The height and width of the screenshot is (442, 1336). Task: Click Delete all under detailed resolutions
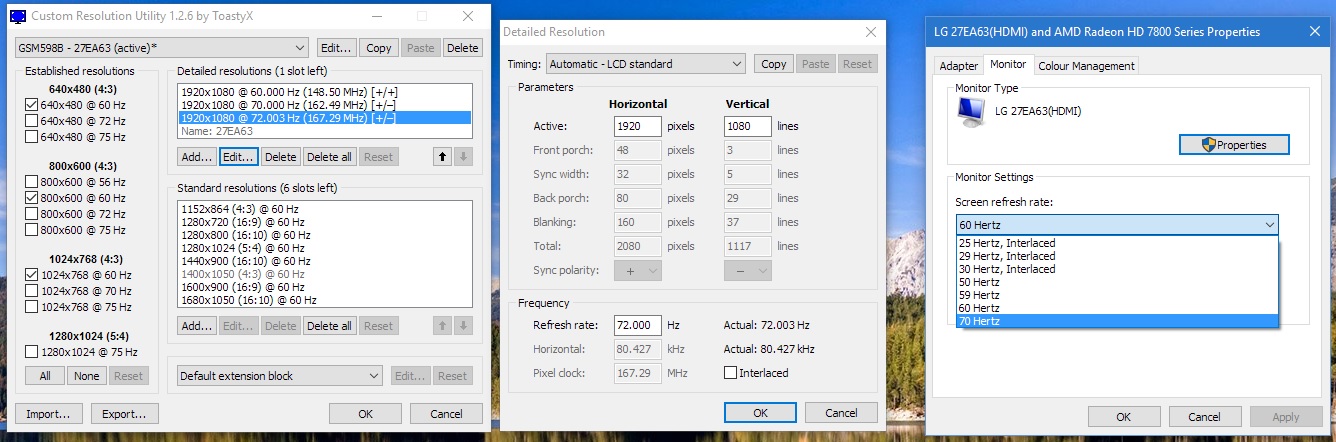coord(329,157)
